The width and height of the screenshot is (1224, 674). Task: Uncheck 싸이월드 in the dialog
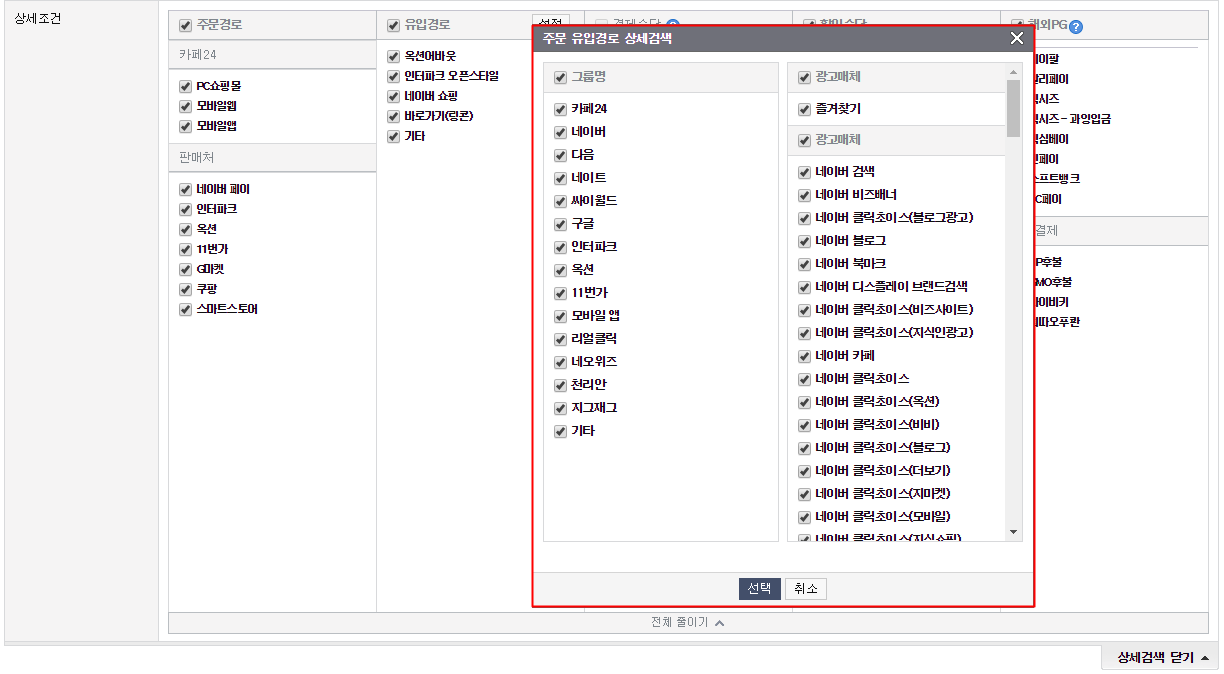pyautogui.click(x=560, y=201)
